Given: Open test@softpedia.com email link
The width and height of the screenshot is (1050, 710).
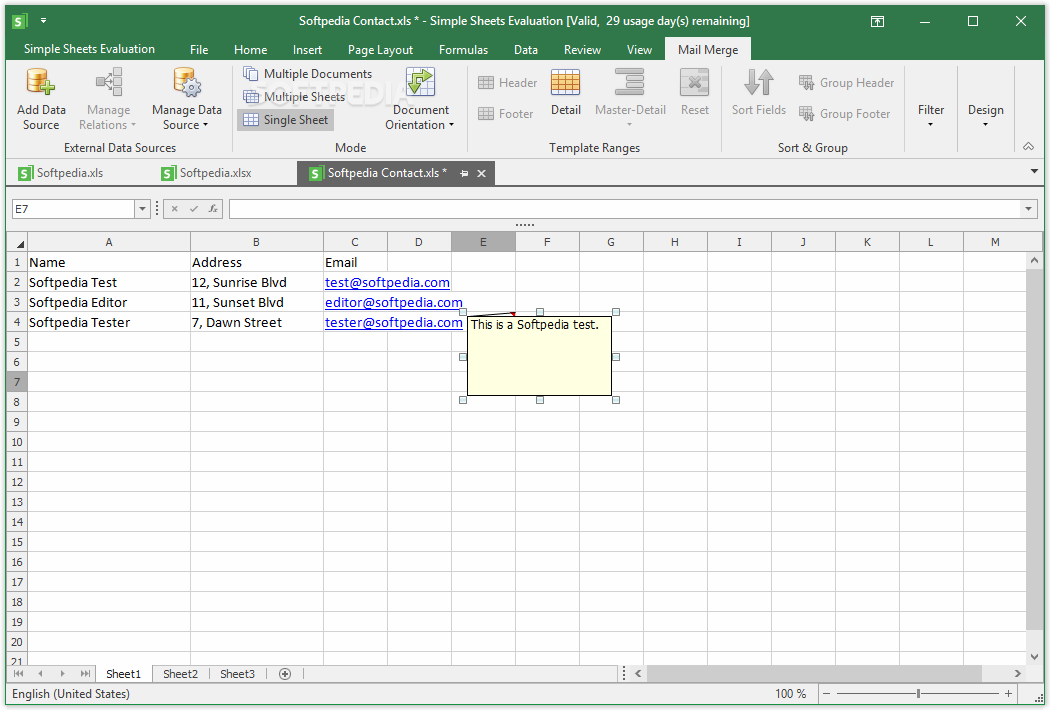Looking at the screenshot, I should [387, 283].
